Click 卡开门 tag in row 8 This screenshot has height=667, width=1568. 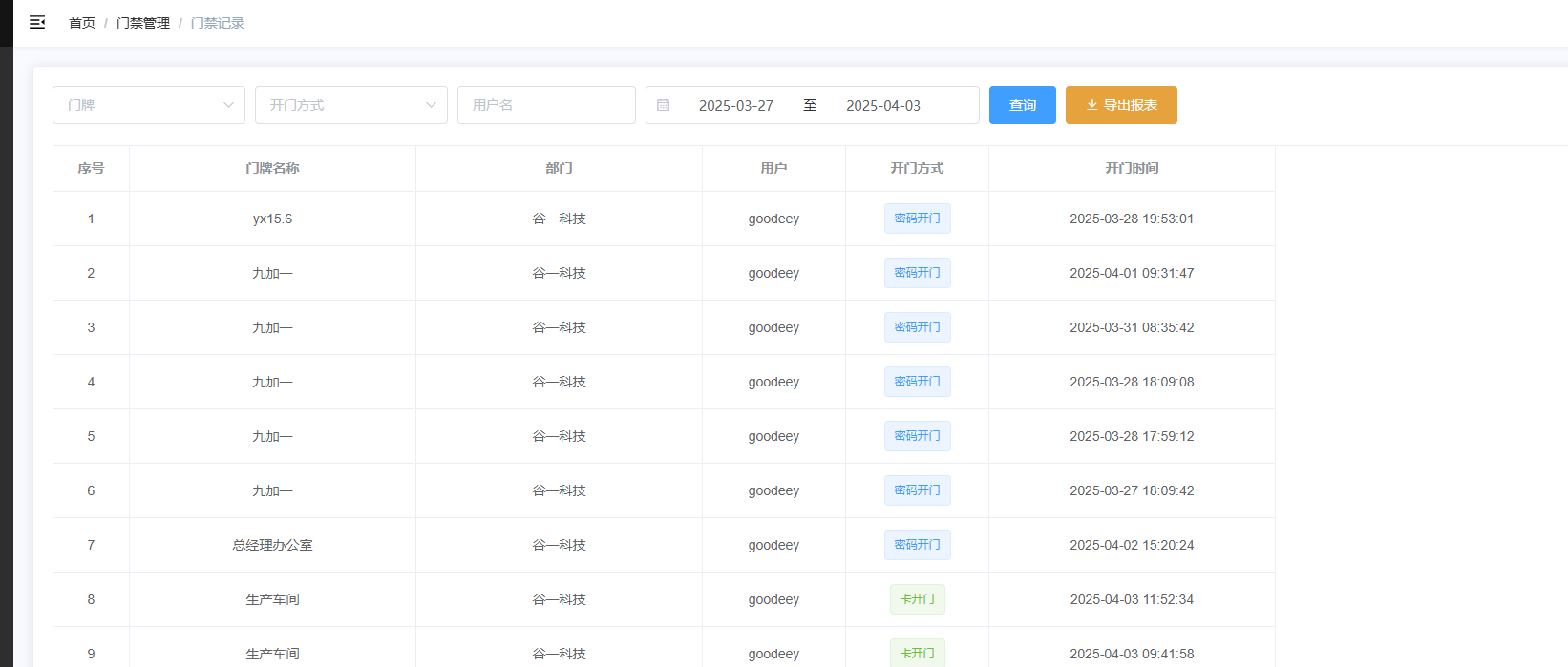pyautogui.click(x=917, y=599)
